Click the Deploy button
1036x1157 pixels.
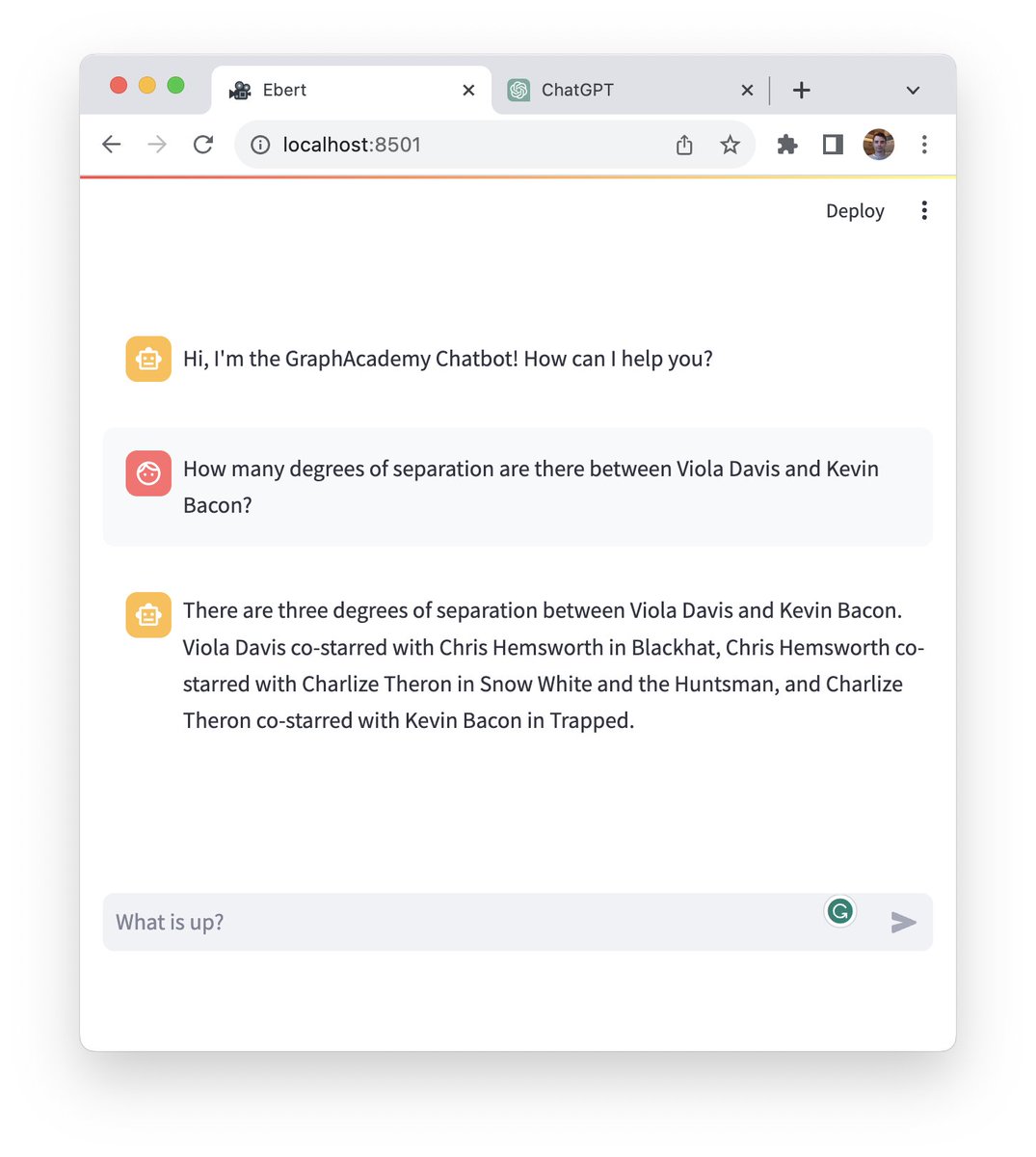click(854, 210)
